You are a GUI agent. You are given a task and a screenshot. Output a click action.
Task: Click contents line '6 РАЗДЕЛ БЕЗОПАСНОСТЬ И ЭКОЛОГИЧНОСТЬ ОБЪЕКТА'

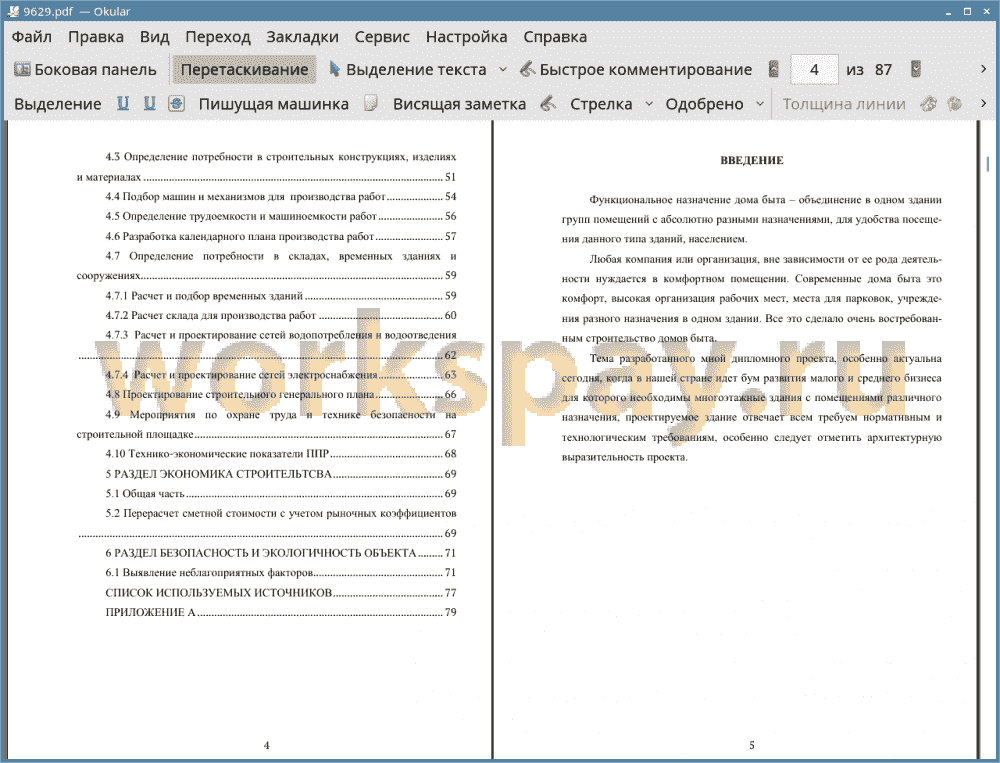pyautogui.click(x=281, y=552)
